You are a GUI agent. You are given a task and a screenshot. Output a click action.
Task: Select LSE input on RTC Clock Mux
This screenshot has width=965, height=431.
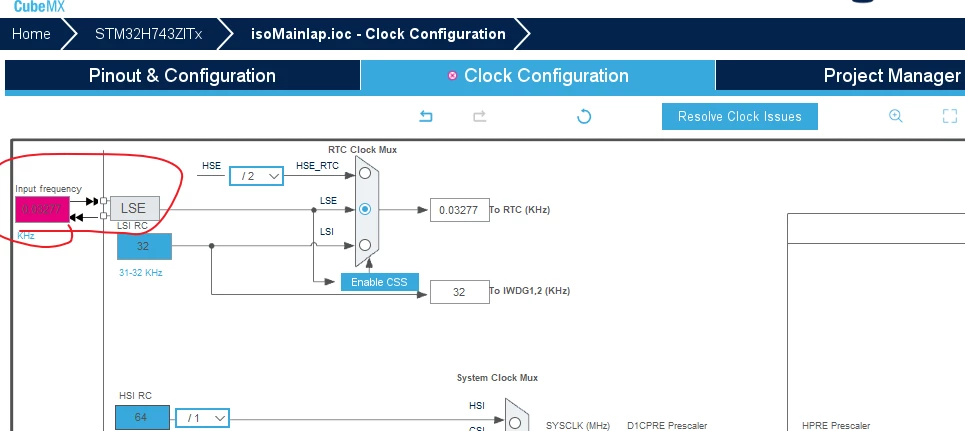coord(365,209)
